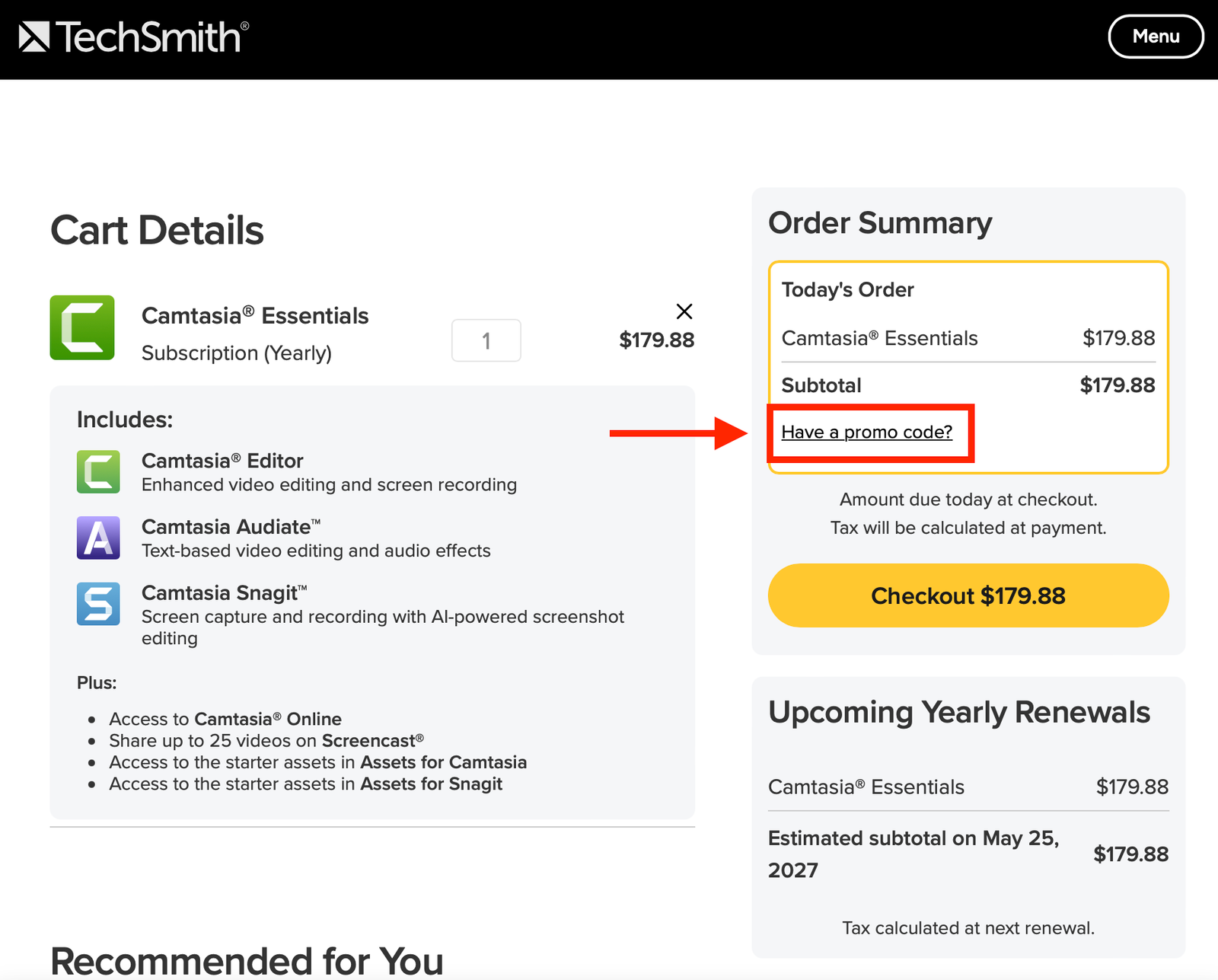1218x980 pixels.
Task: Click the Camtasia Snagit heading text
Action: pos(224,593)
